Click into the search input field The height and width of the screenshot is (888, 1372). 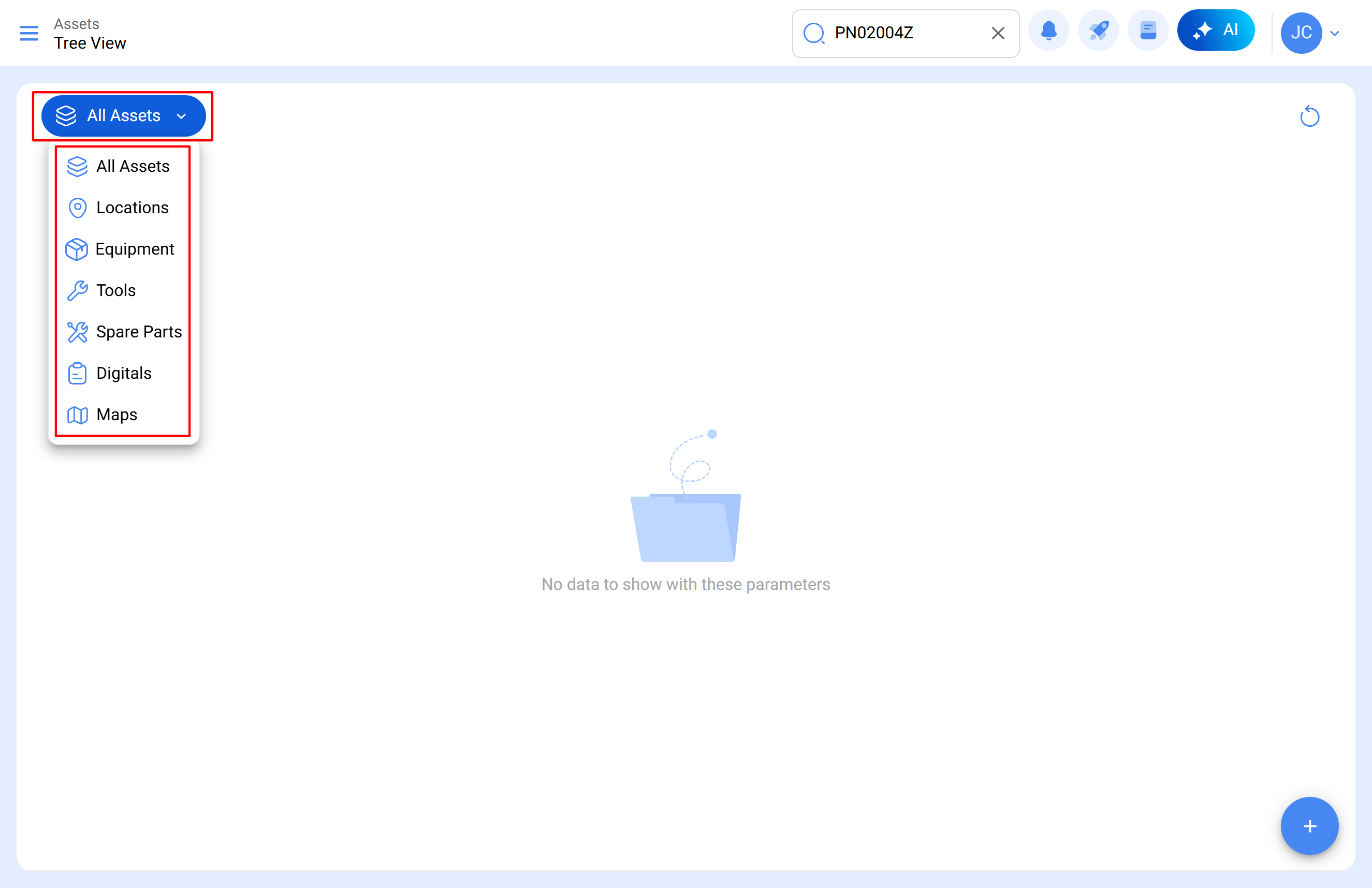pos(905,33)
